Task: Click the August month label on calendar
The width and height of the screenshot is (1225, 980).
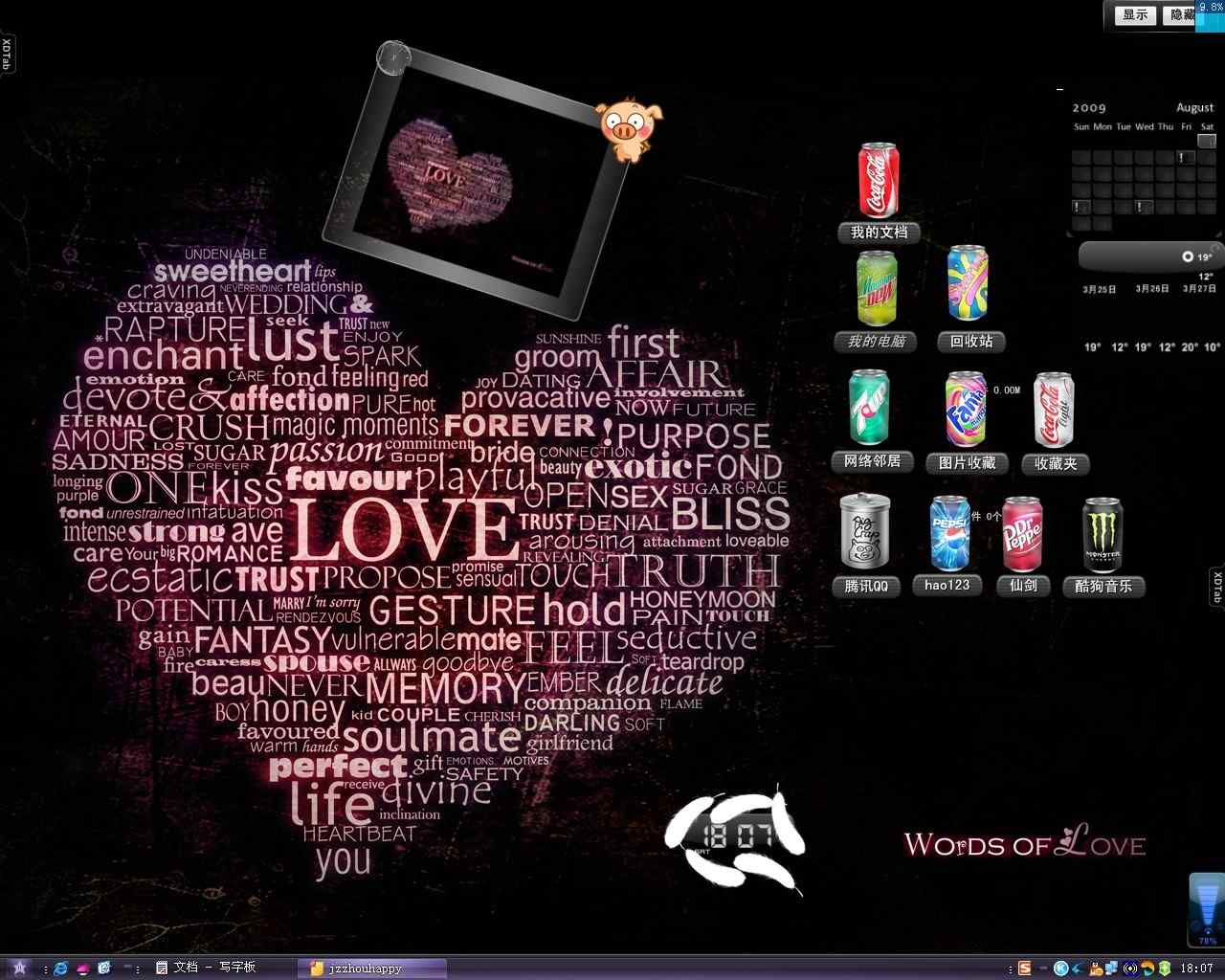Action: pyautogui.click(x=1195, y=108)
